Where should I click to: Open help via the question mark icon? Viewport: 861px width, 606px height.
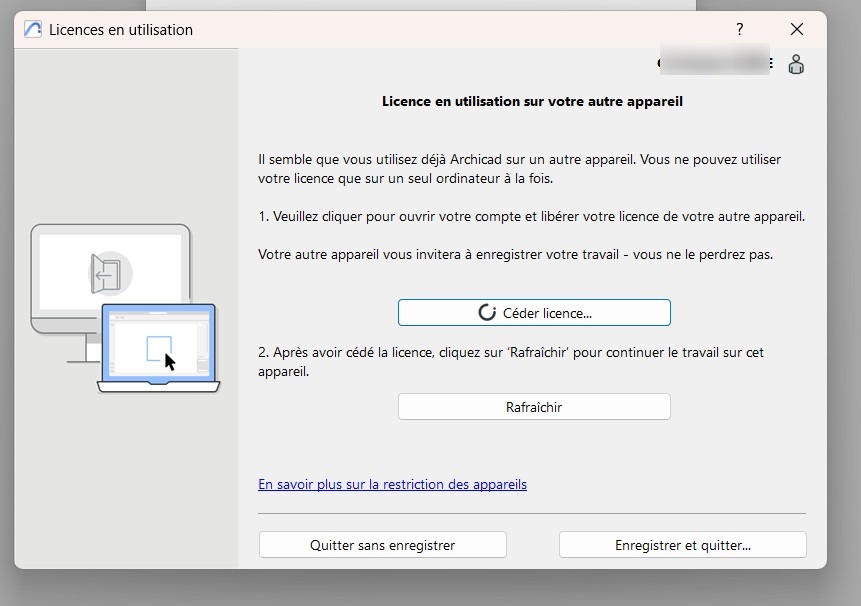739,29
